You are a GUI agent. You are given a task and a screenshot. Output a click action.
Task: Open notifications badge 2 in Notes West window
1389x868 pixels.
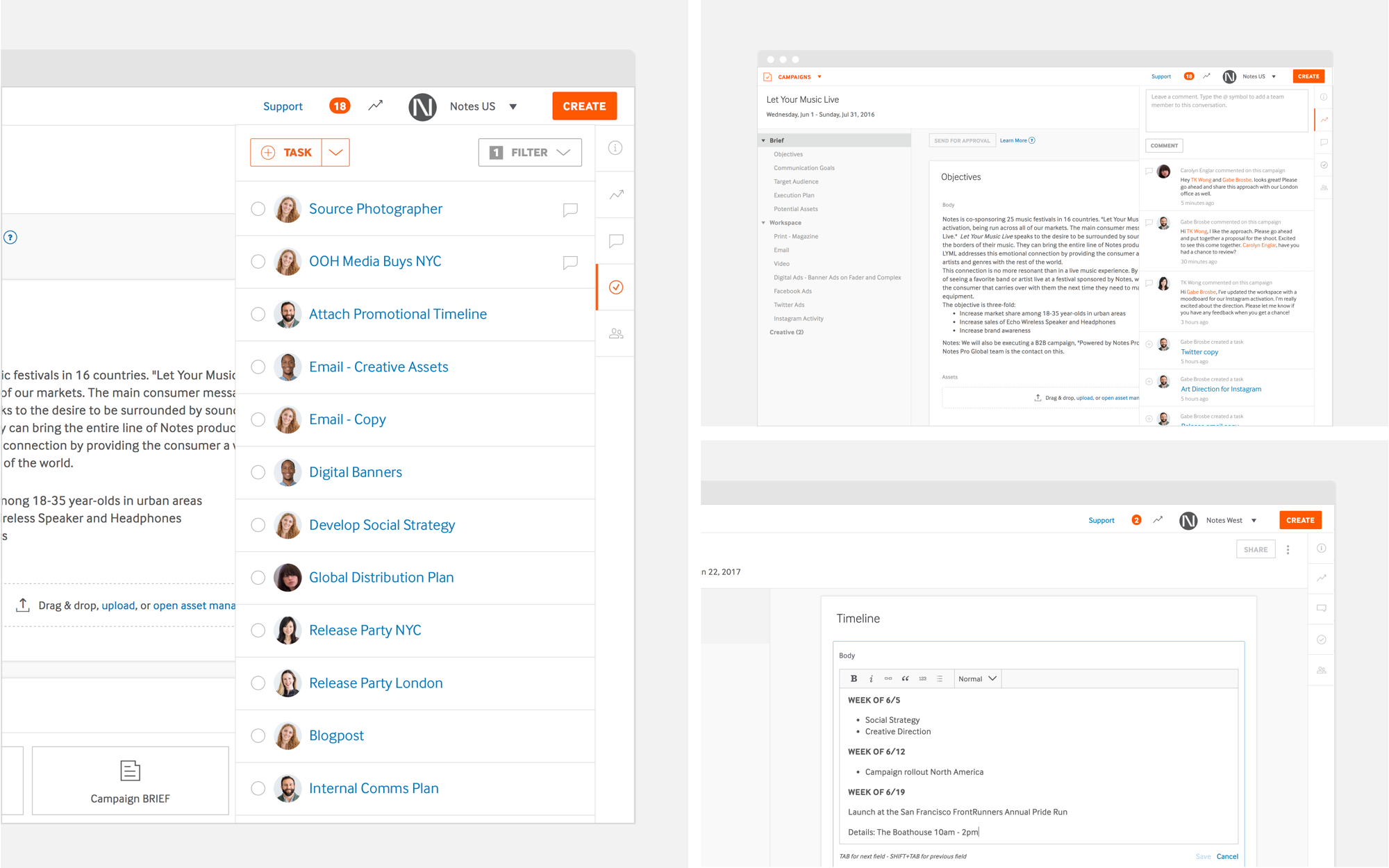pyautogui.click(x=1136, y=520)
